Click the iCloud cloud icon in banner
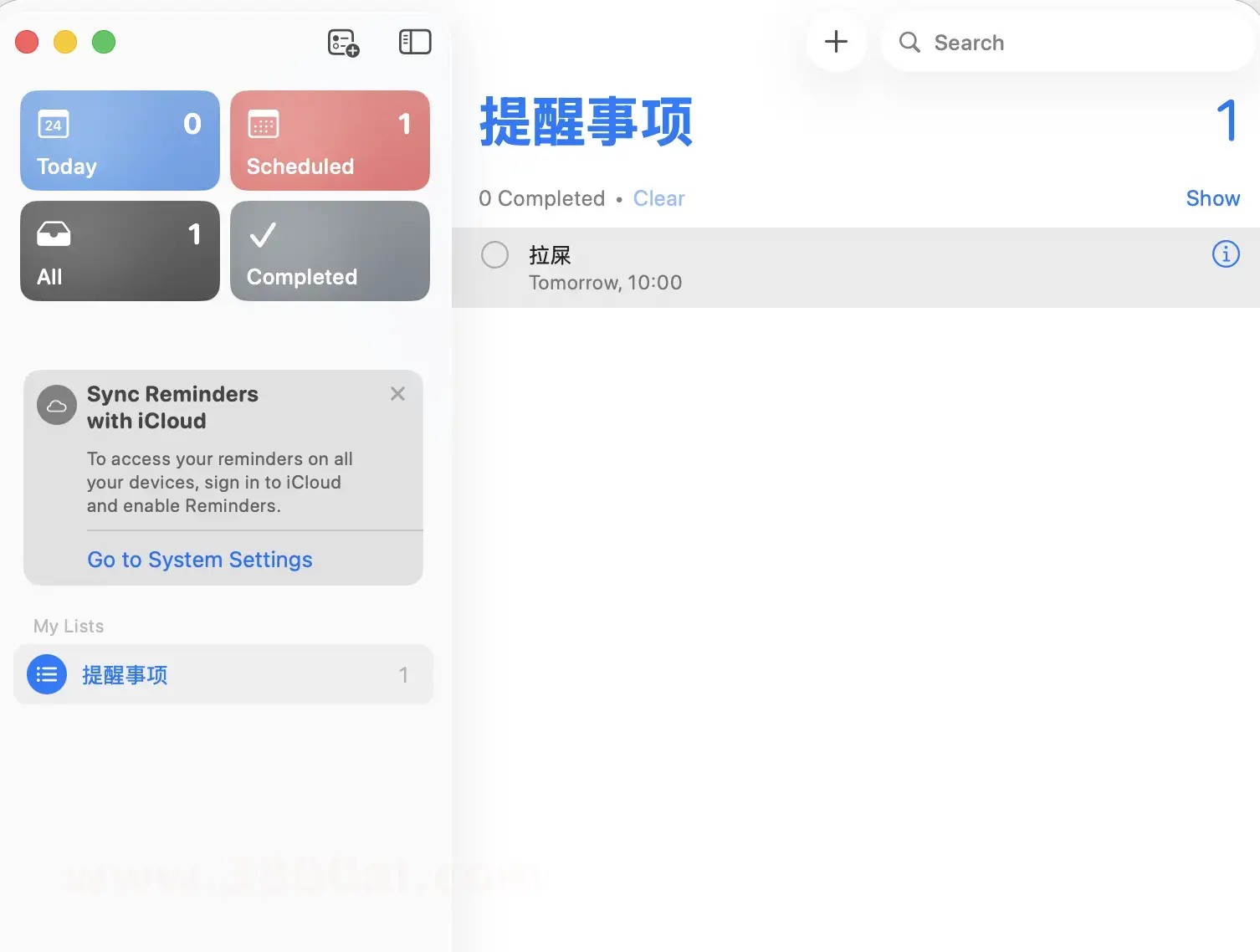1260x952 pixels. [x=57, y=406]
